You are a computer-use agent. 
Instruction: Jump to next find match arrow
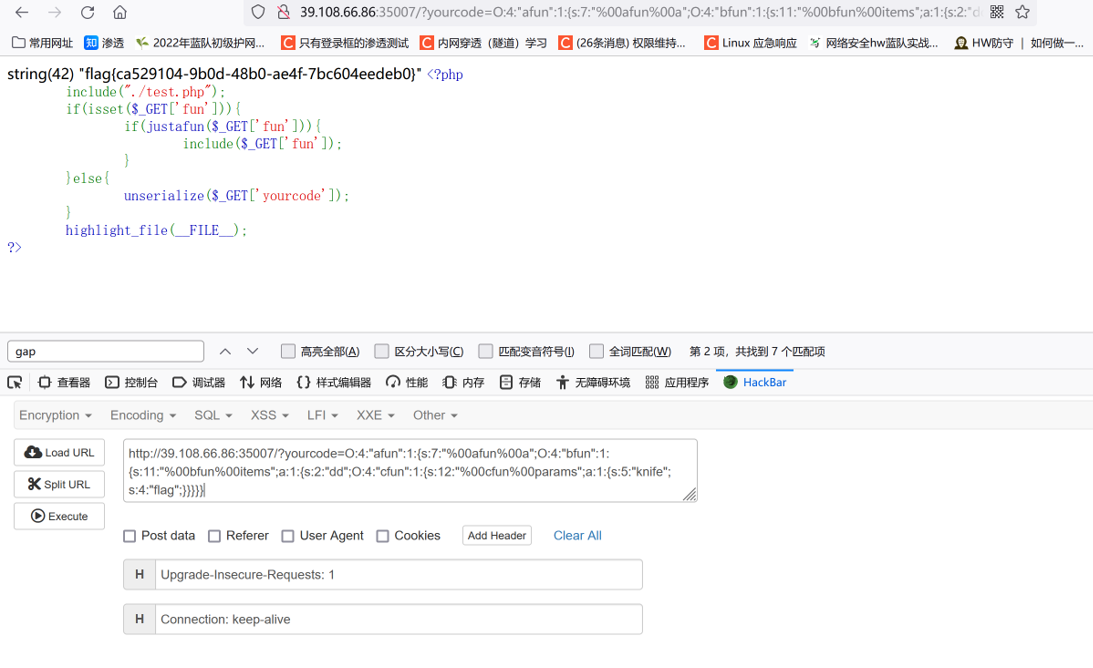coord(252,351)
